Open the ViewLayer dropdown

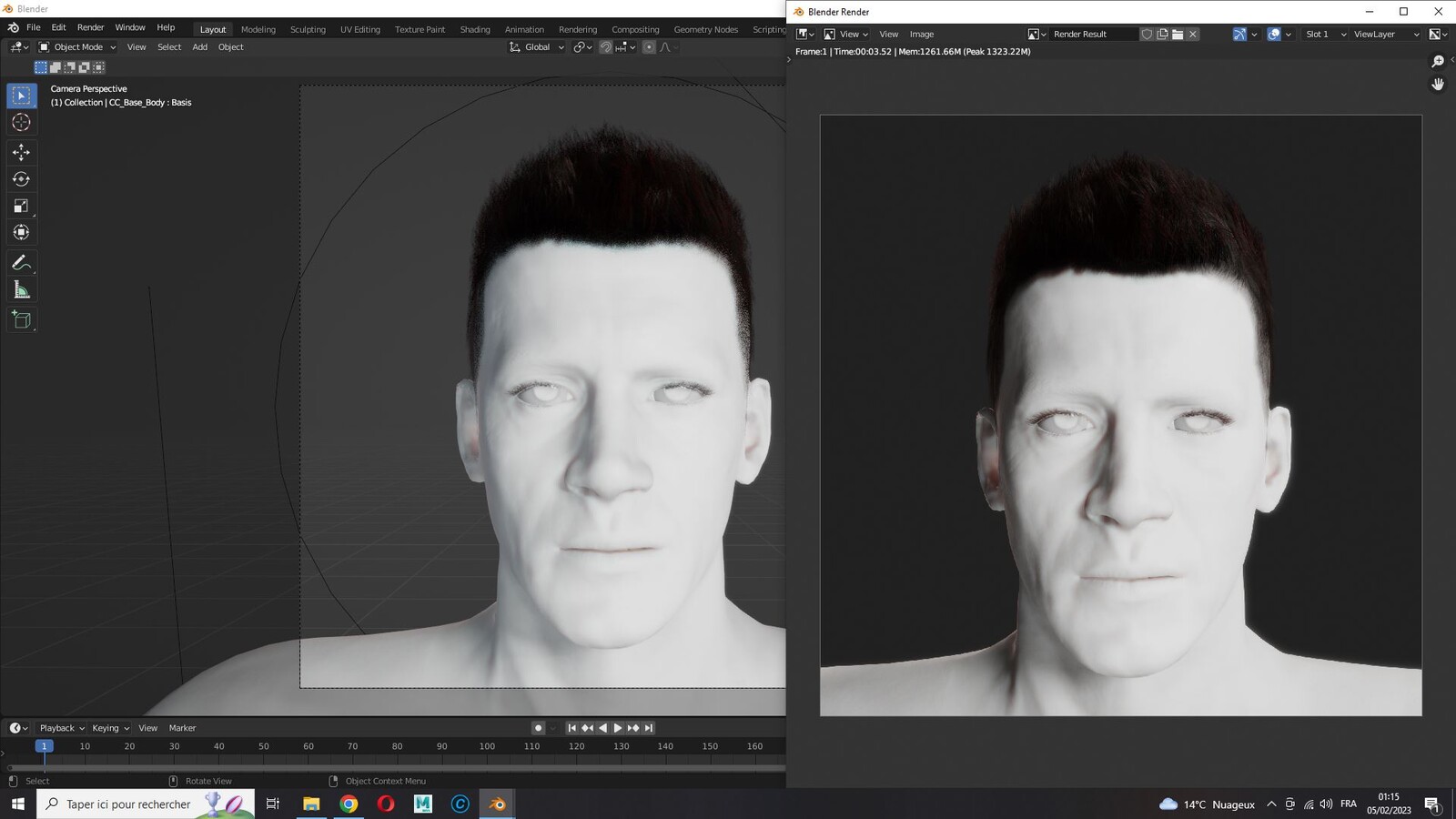point(1385,35)
